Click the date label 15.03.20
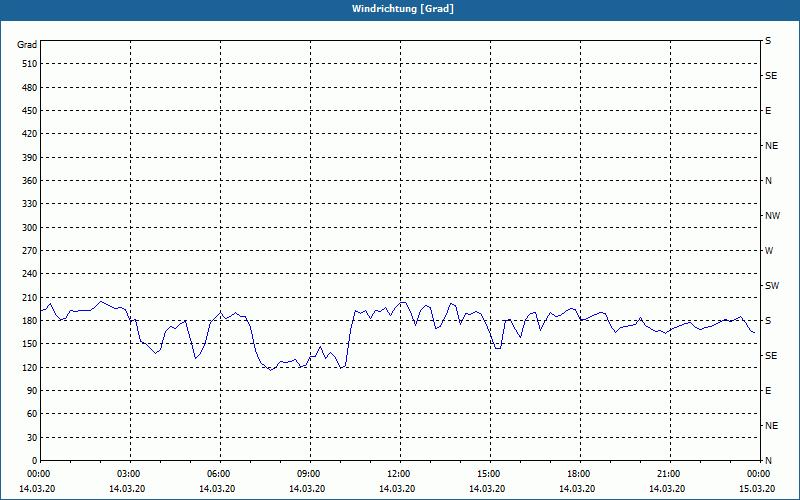The image size is (800, 500). tap(757, 489)
